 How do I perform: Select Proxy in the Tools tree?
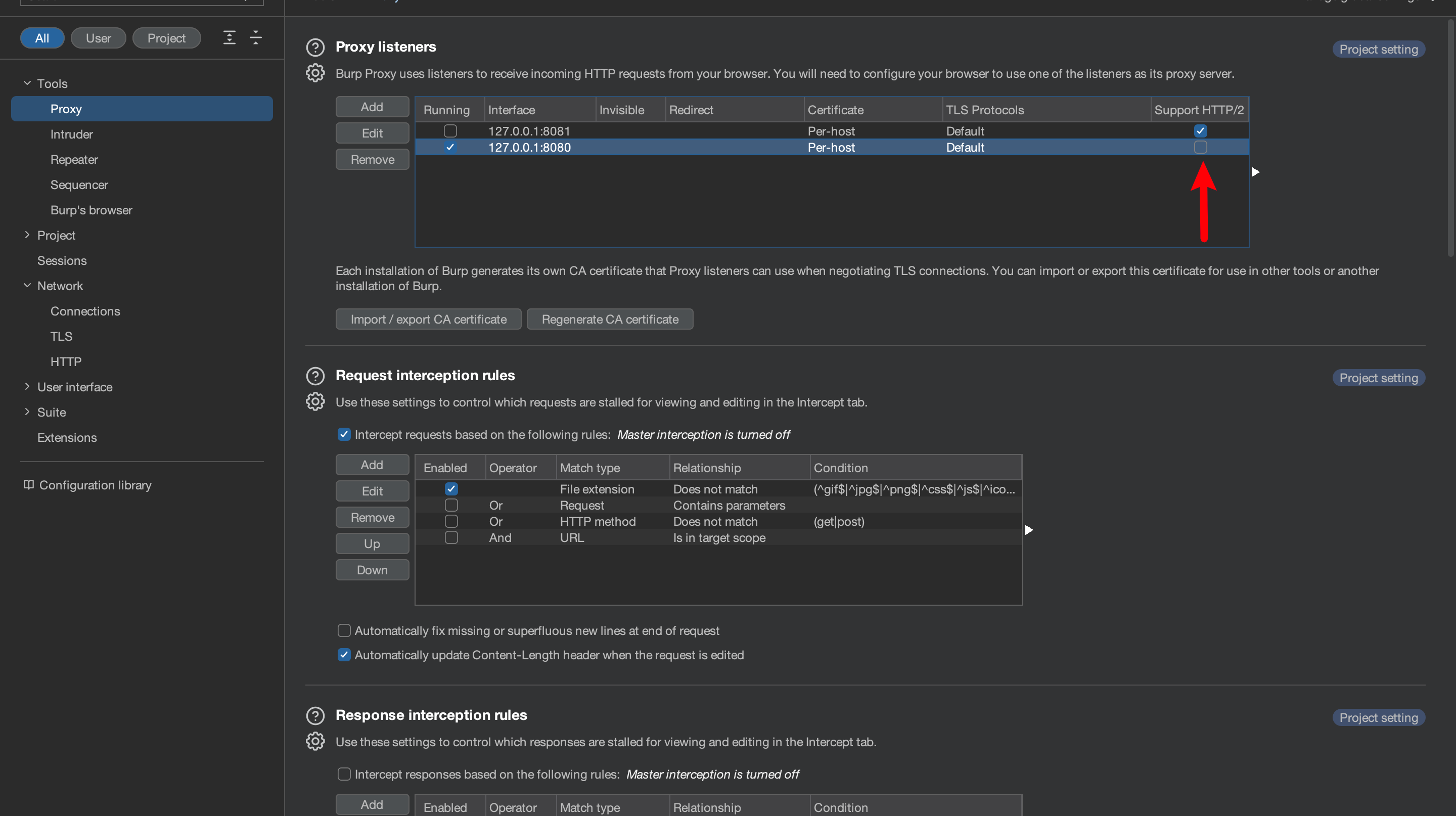pyautogui.click(x=142, y=109)
